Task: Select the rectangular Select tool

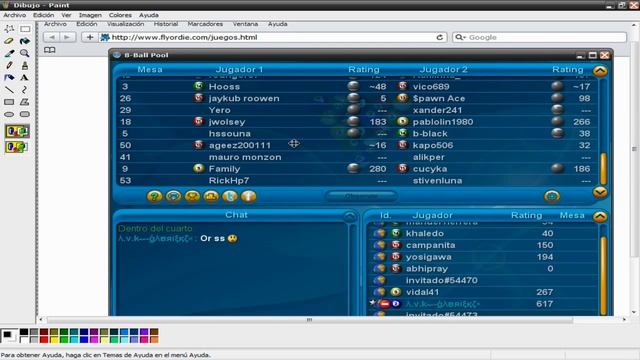Action: pos(25,29)
